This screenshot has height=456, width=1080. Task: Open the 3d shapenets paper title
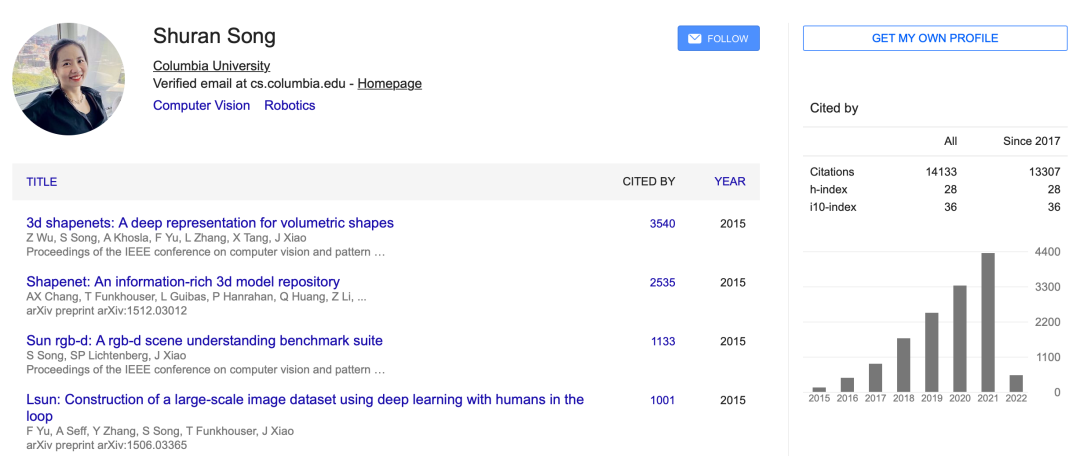pos(210,223)
